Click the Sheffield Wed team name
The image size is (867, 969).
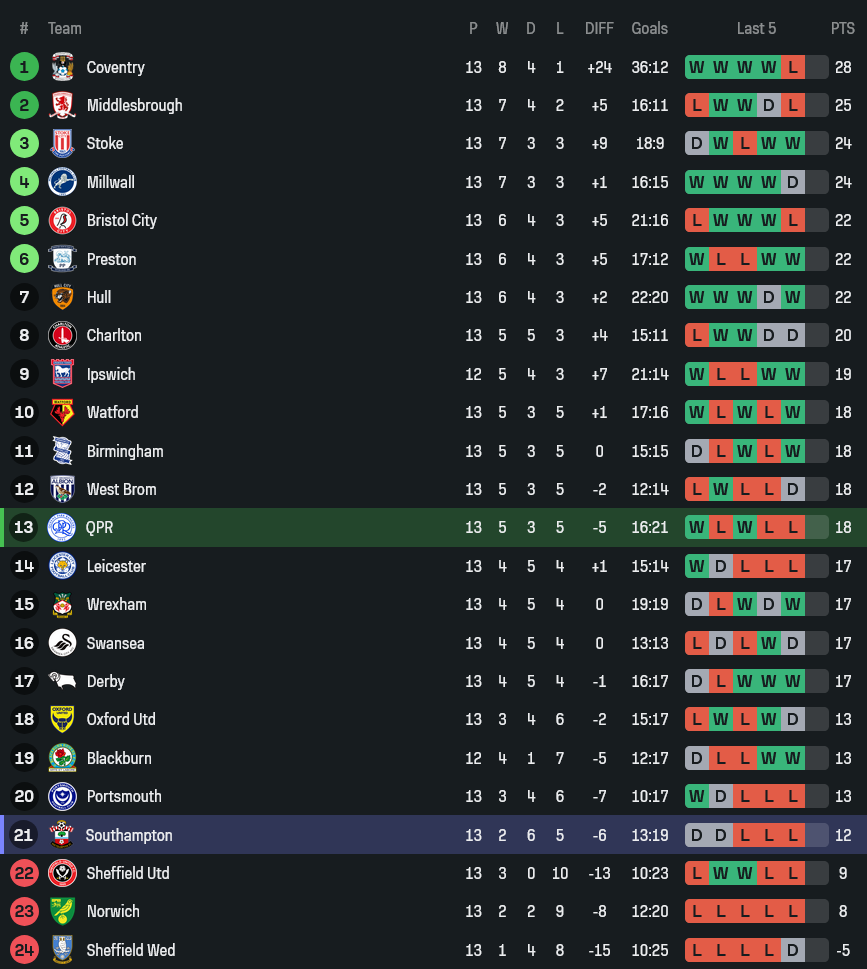click(130, 950)
